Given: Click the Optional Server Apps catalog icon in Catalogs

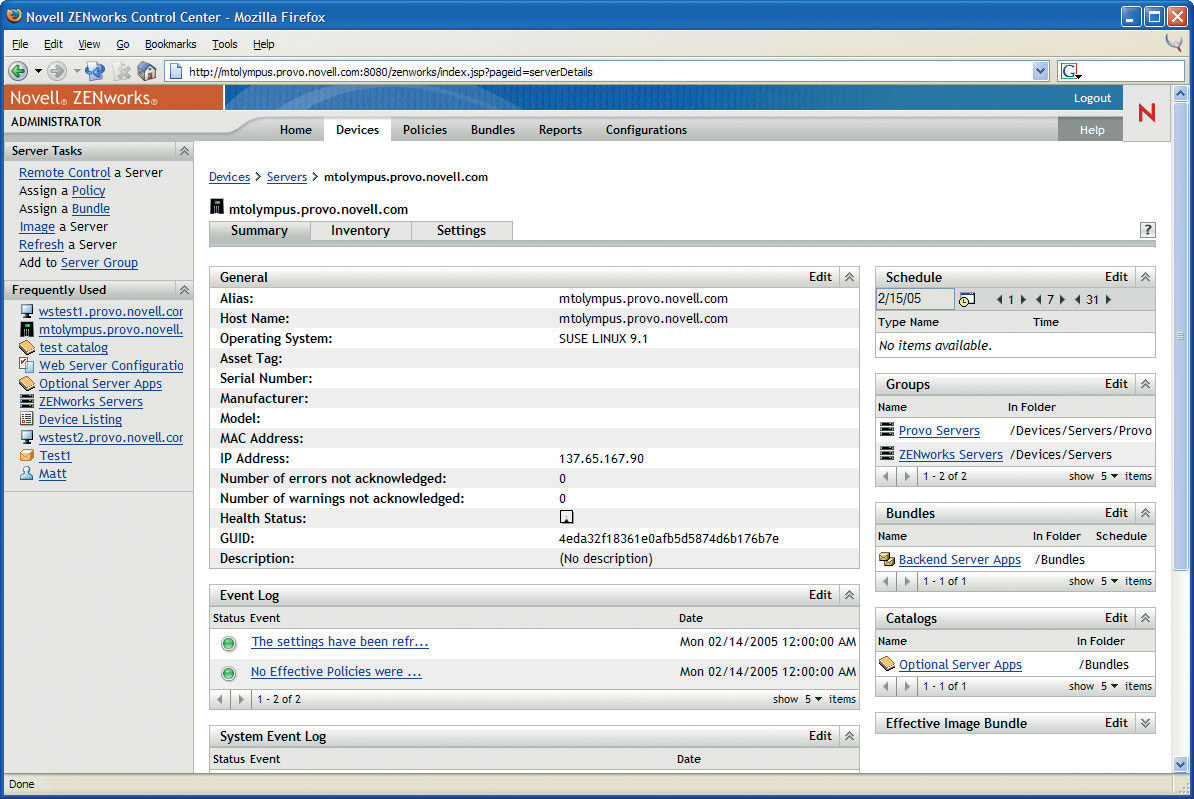Looking at the screenshot, I should pos(887,664).
